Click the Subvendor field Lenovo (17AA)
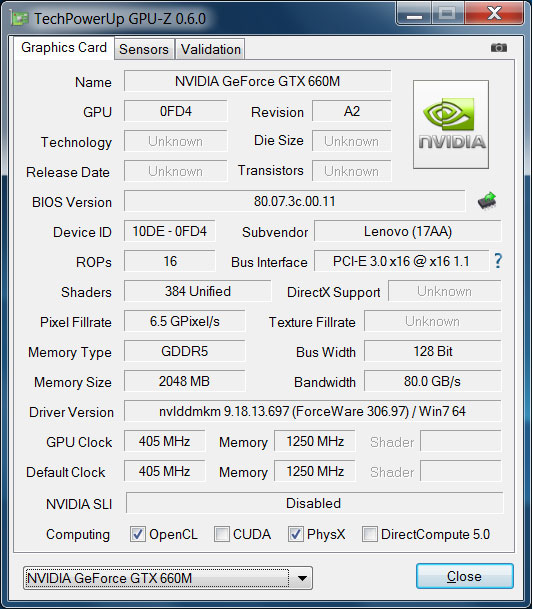 408,231
